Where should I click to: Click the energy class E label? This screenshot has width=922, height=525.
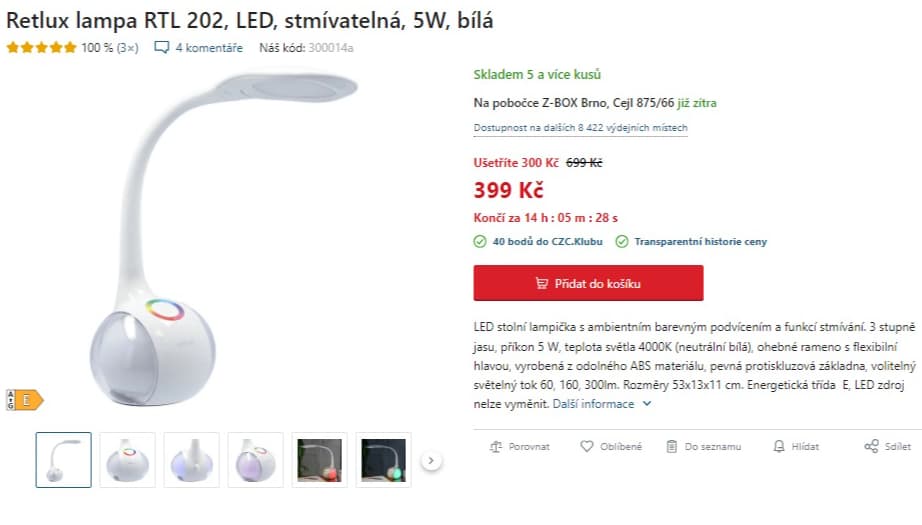[25, 400]
